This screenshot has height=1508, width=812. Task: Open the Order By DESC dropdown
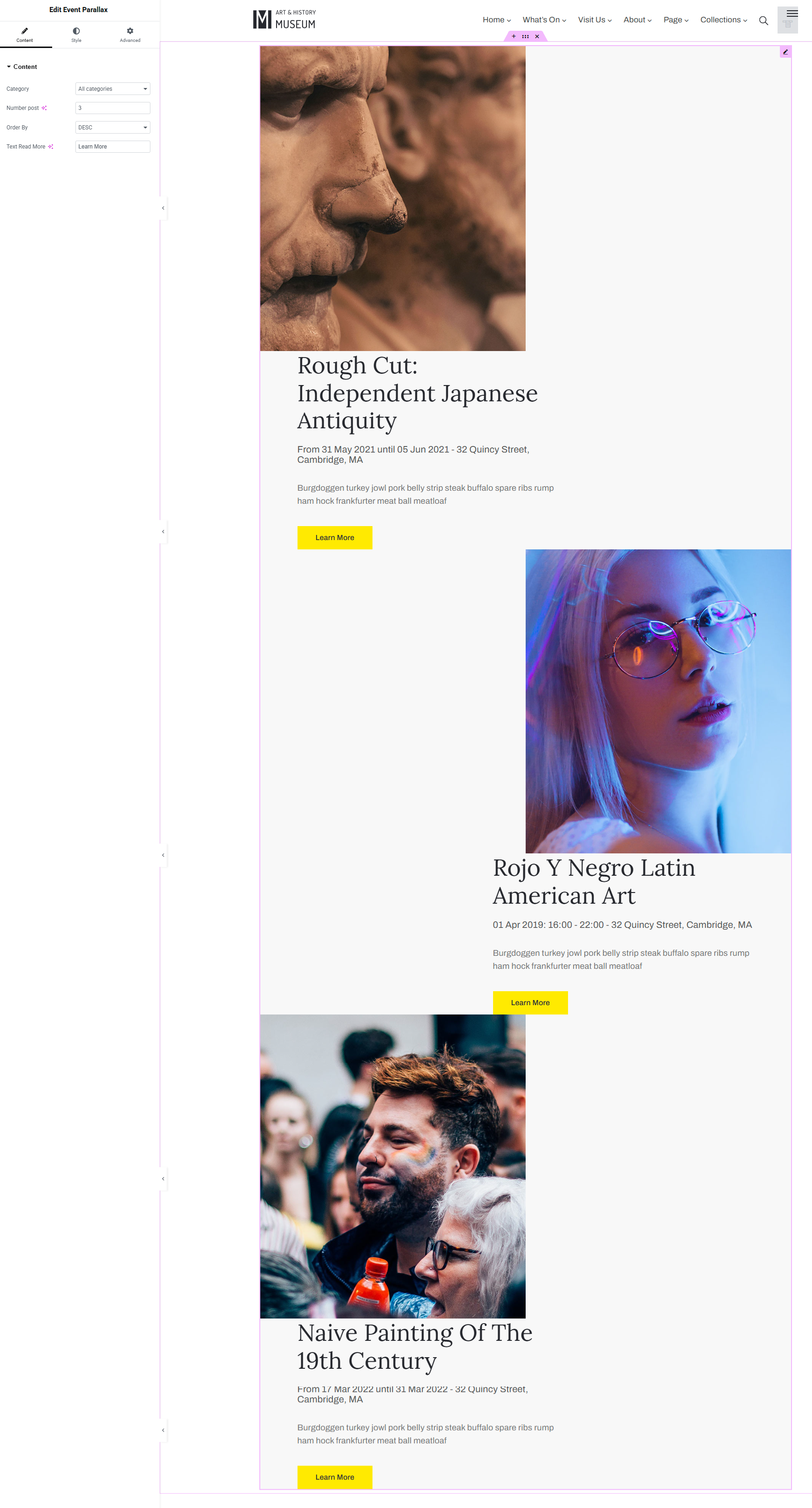(x=112, y=128)
